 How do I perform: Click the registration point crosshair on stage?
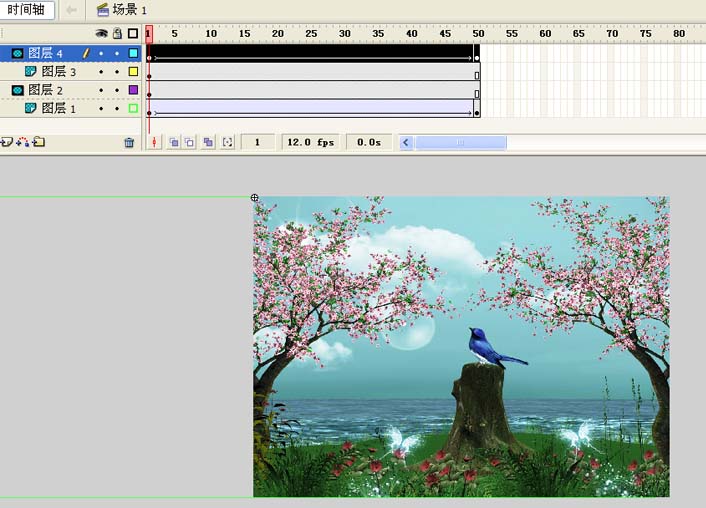(254, 198)
